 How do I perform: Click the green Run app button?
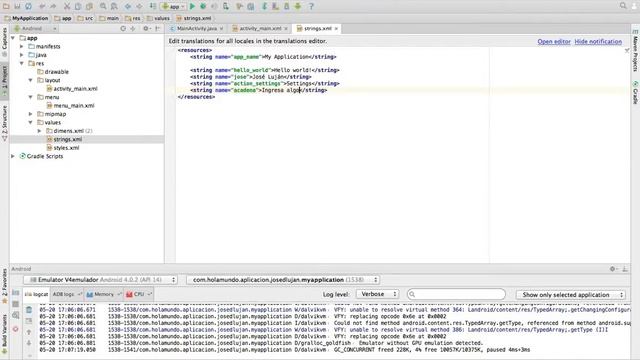click(x=192, y=6)
